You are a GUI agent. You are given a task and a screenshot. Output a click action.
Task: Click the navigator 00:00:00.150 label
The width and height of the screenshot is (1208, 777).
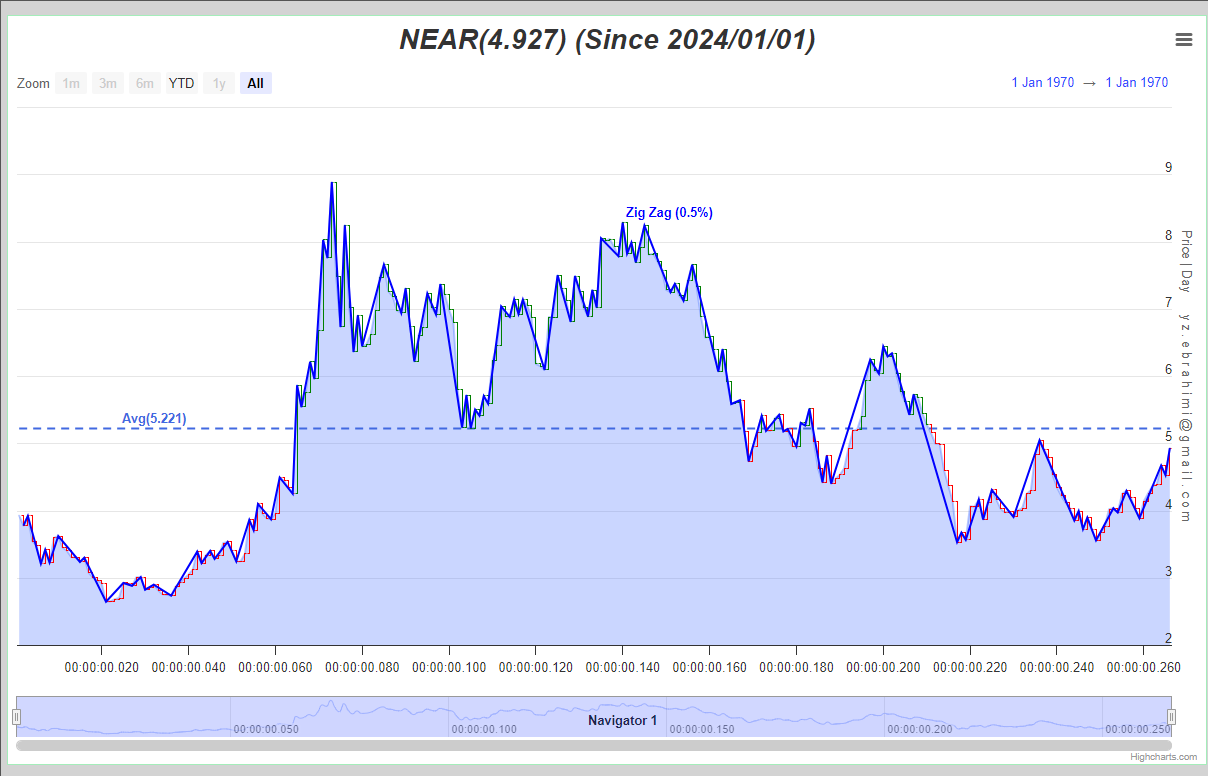click(702, 729)
